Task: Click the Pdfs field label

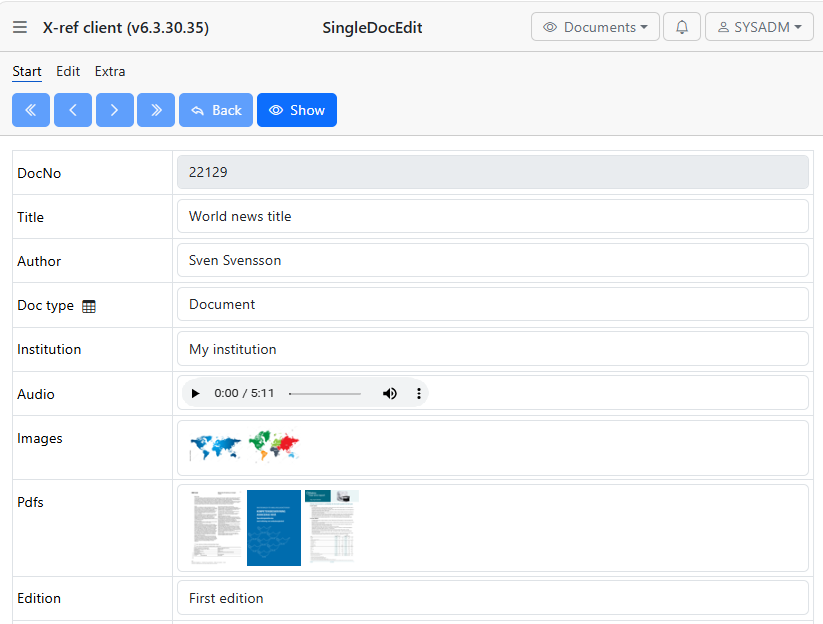Action: click(30, 502)
